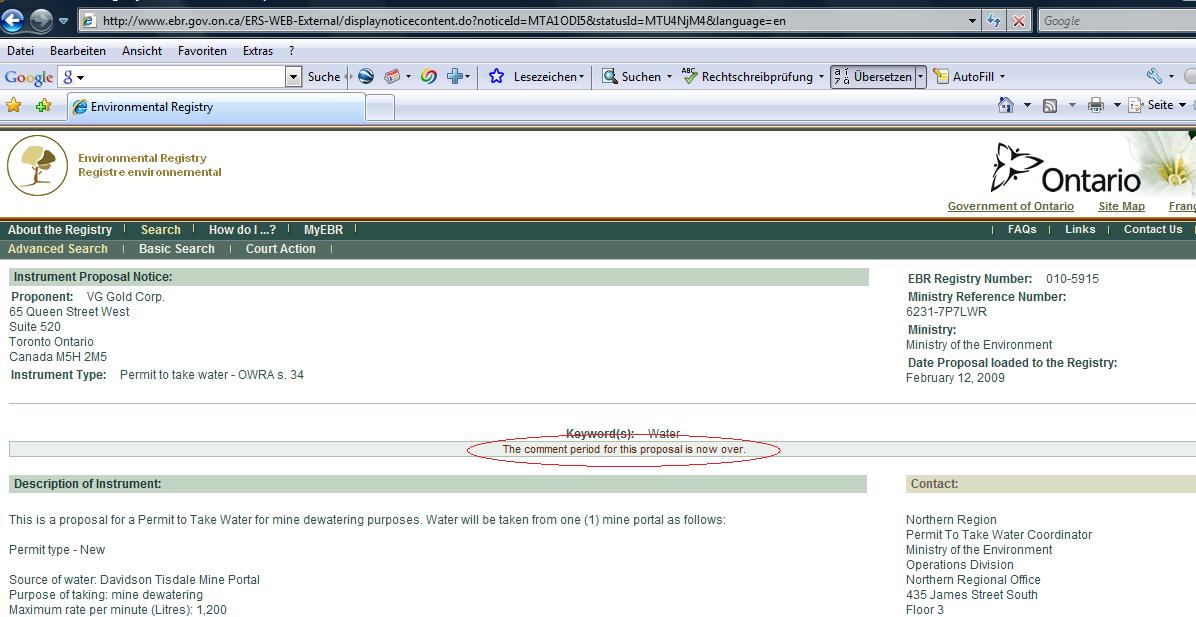Open the Links page link
Viewport: 1196px width, 617px height.
1080,230
